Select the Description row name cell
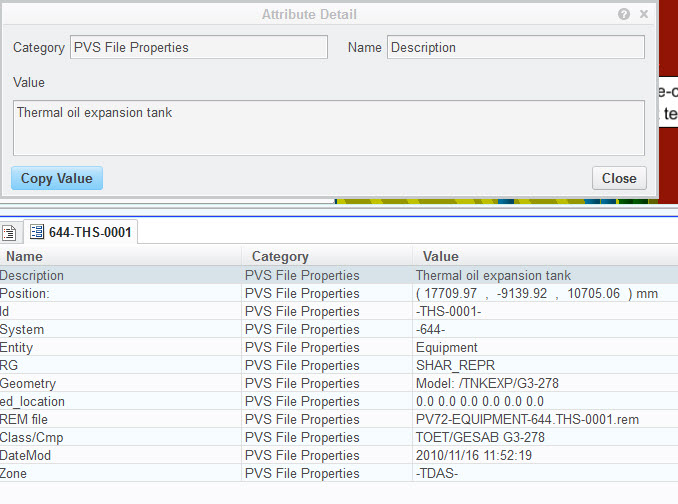The image size is (678, 504). point(121,275)
